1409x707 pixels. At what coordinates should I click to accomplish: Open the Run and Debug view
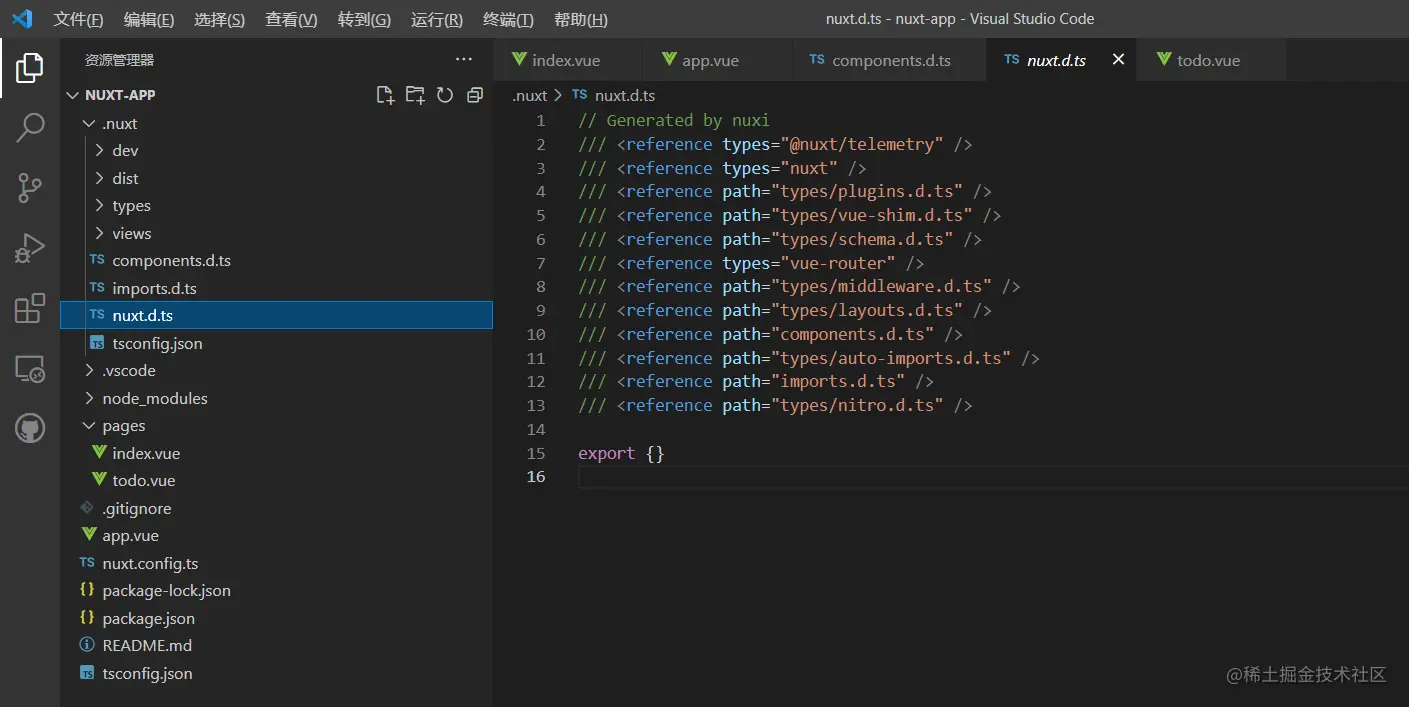pyautogui.click(x=30, y=248)
